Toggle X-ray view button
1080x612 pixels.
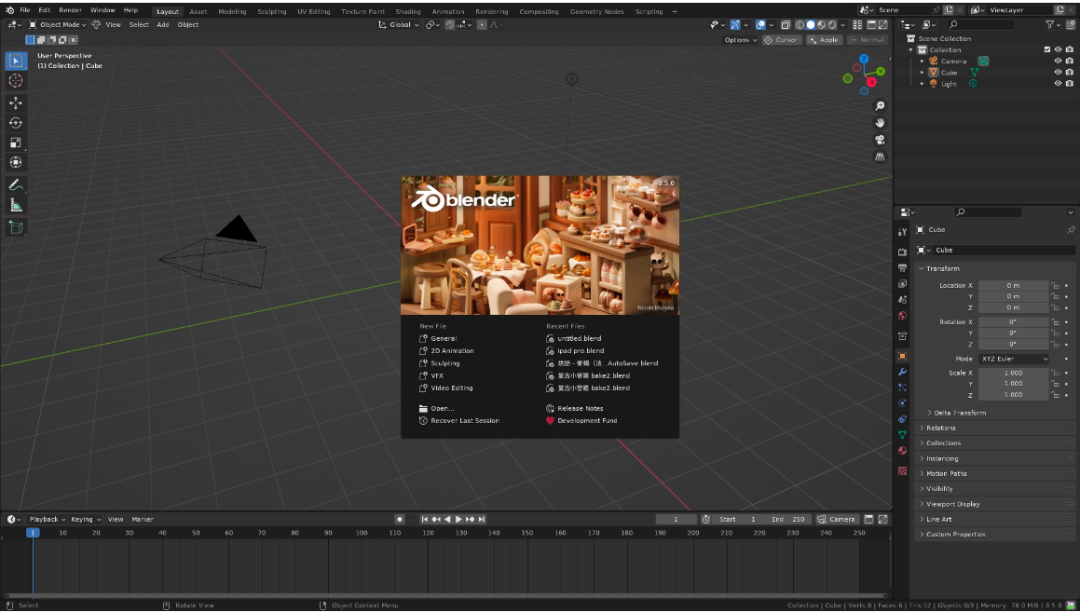pos(786,25)
